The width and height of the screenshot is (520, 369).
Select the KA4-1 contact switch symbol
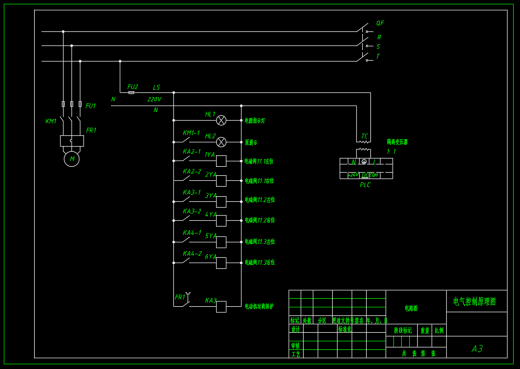(185, 240)
